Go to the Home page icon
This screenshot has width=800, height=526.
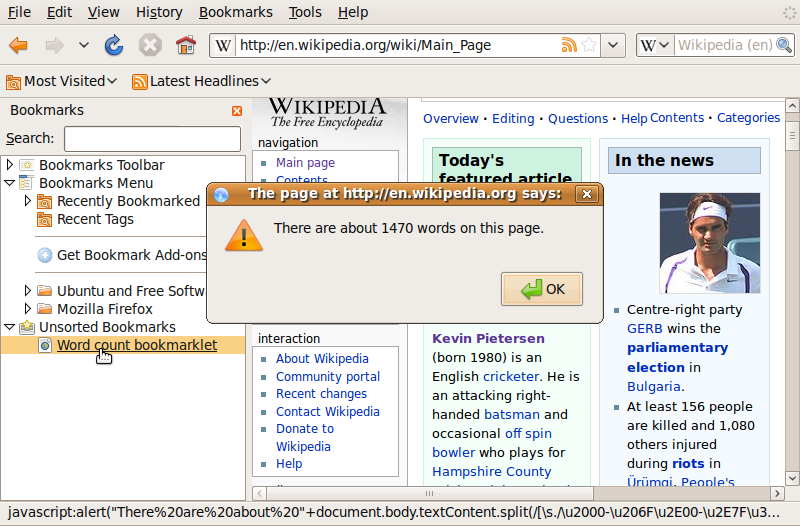point(185,45)
